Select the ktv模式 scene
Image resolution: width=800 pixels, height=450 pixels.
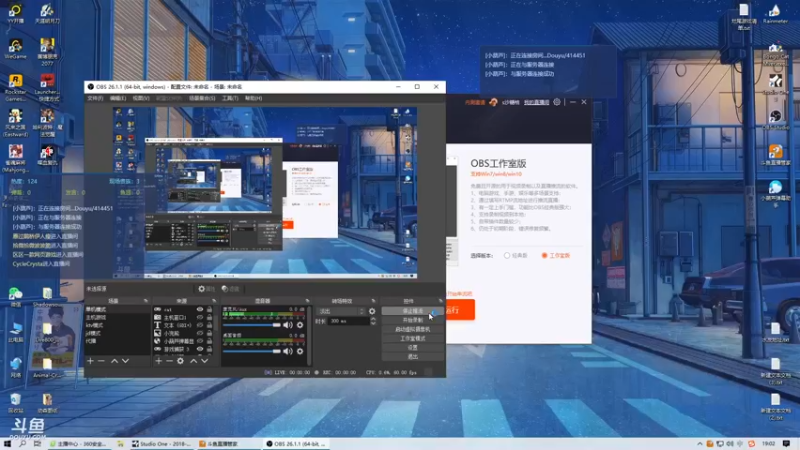click(117, 325)
